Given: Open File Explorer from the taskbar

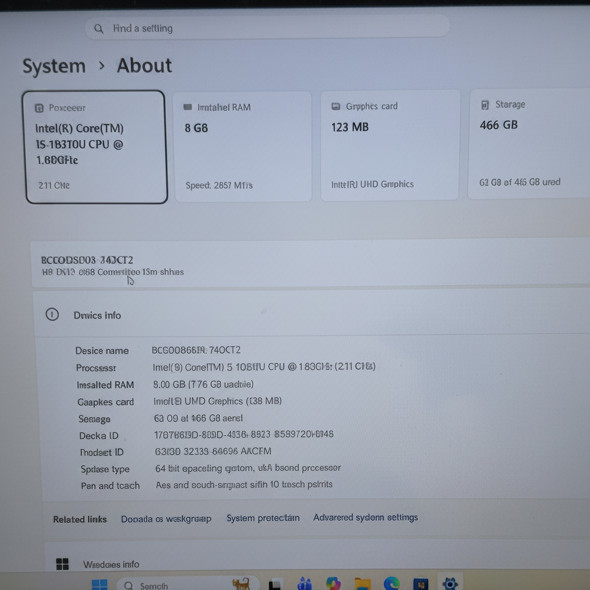Looking at the screenshot, I should coord(363,584).
